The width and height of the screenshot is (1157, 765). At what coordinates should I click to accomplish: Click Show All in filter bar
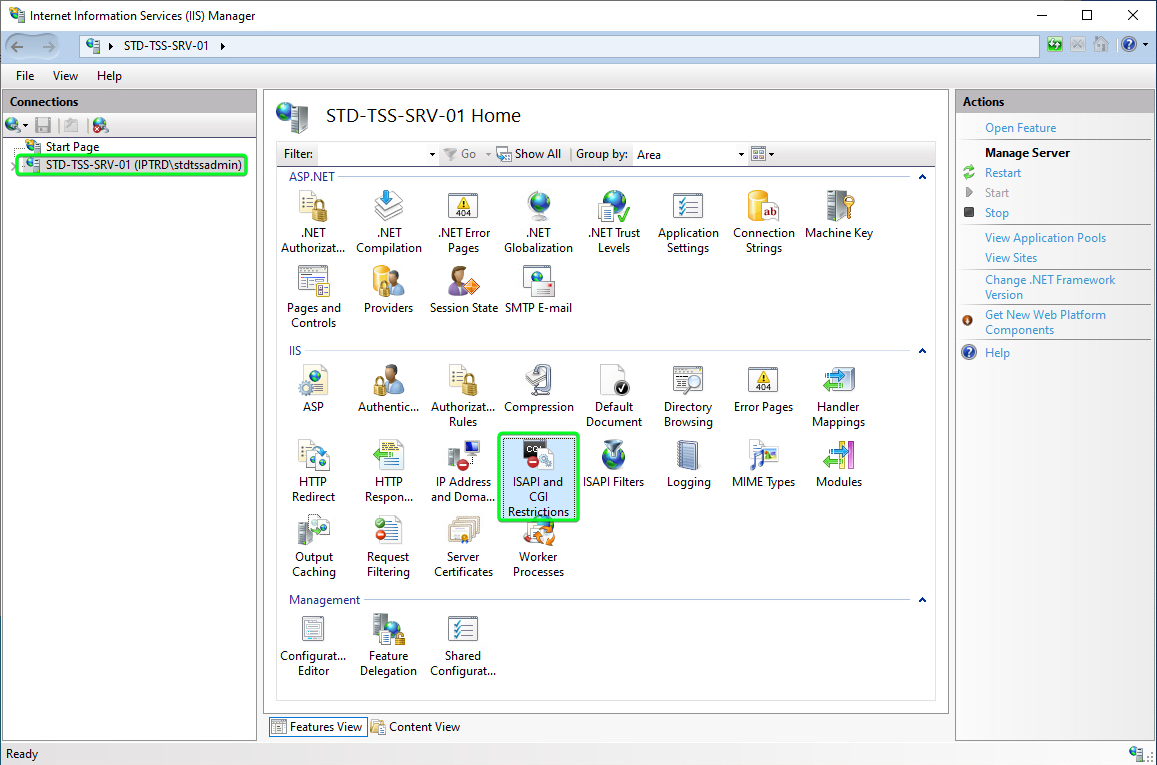[529, 153]
